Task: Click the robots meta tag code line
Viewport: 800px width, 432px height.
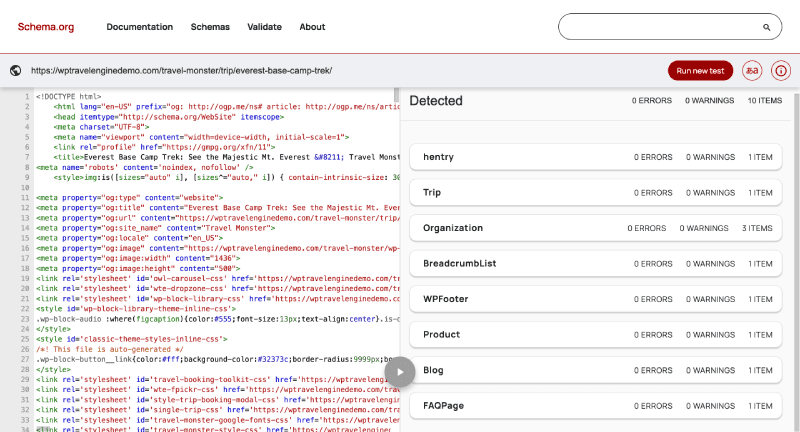Action: 144,167
